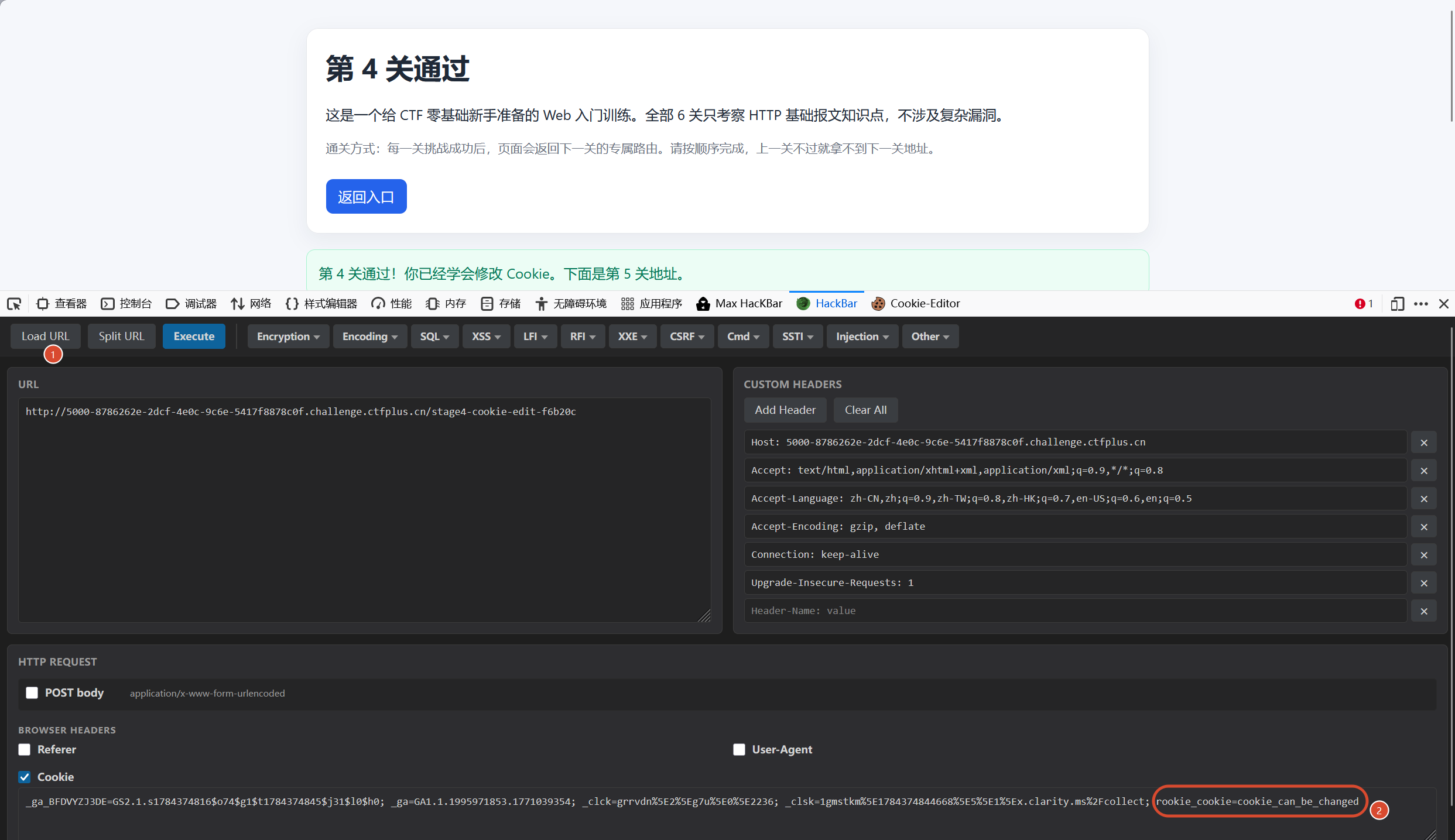
Task: Open the XSS dropdown menu
Action: pos(486,337)
